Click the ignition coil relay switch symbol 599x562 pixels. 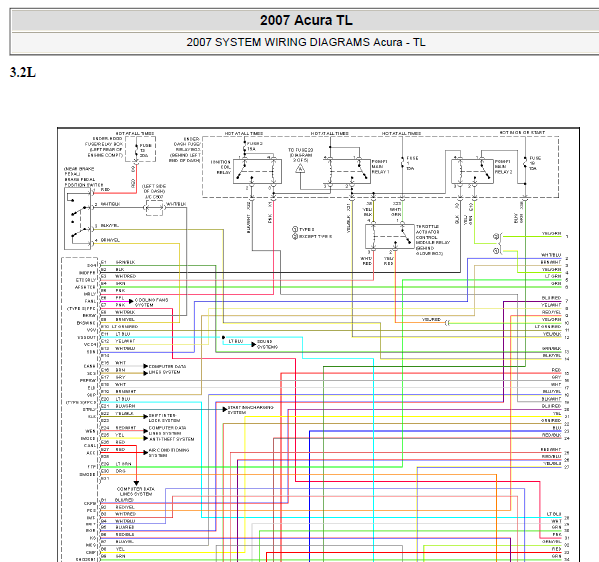[x=257, y=172]
